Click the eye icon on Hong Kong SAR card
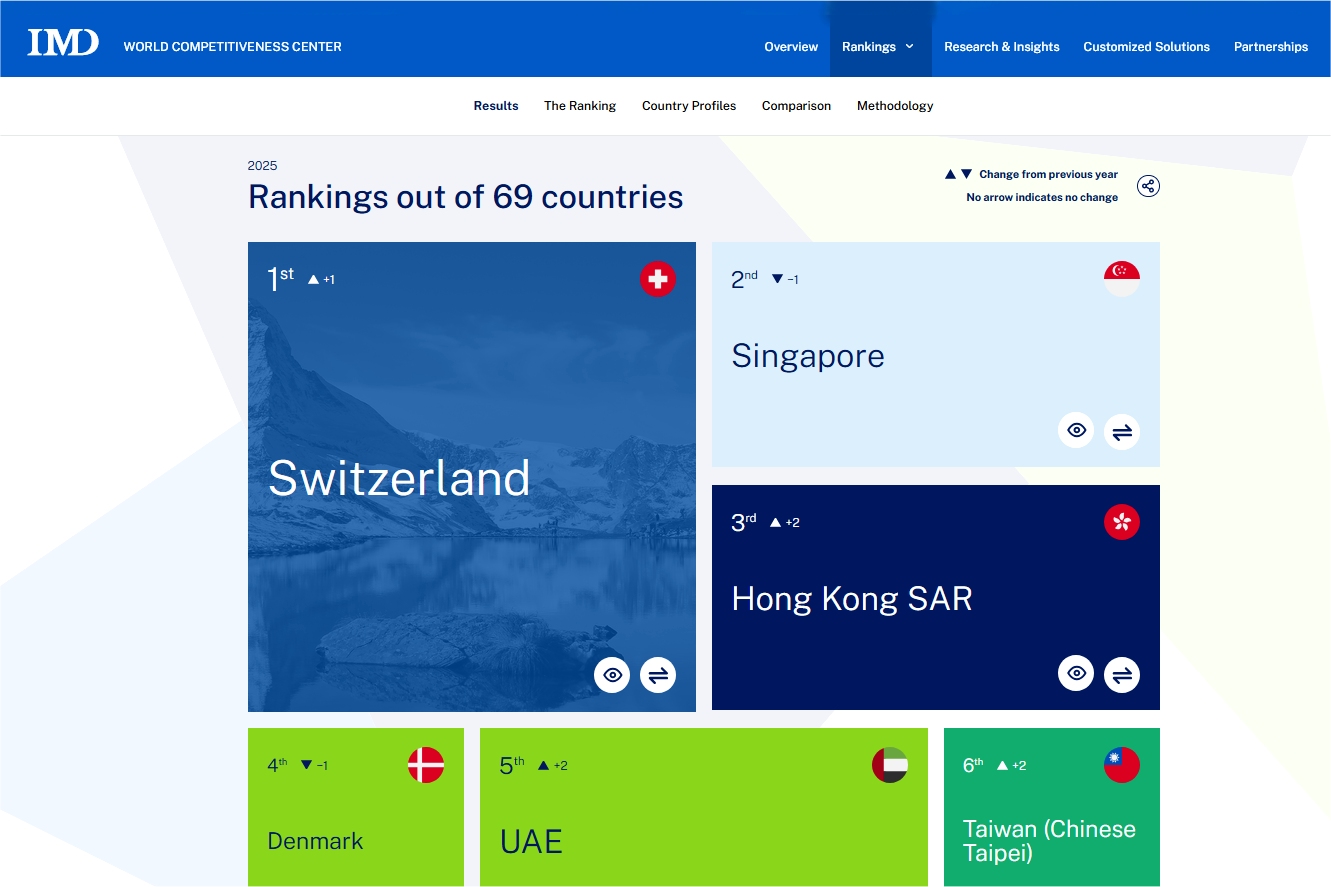The width and height of the screenshot is (1331, 887). pos(1076,674)
